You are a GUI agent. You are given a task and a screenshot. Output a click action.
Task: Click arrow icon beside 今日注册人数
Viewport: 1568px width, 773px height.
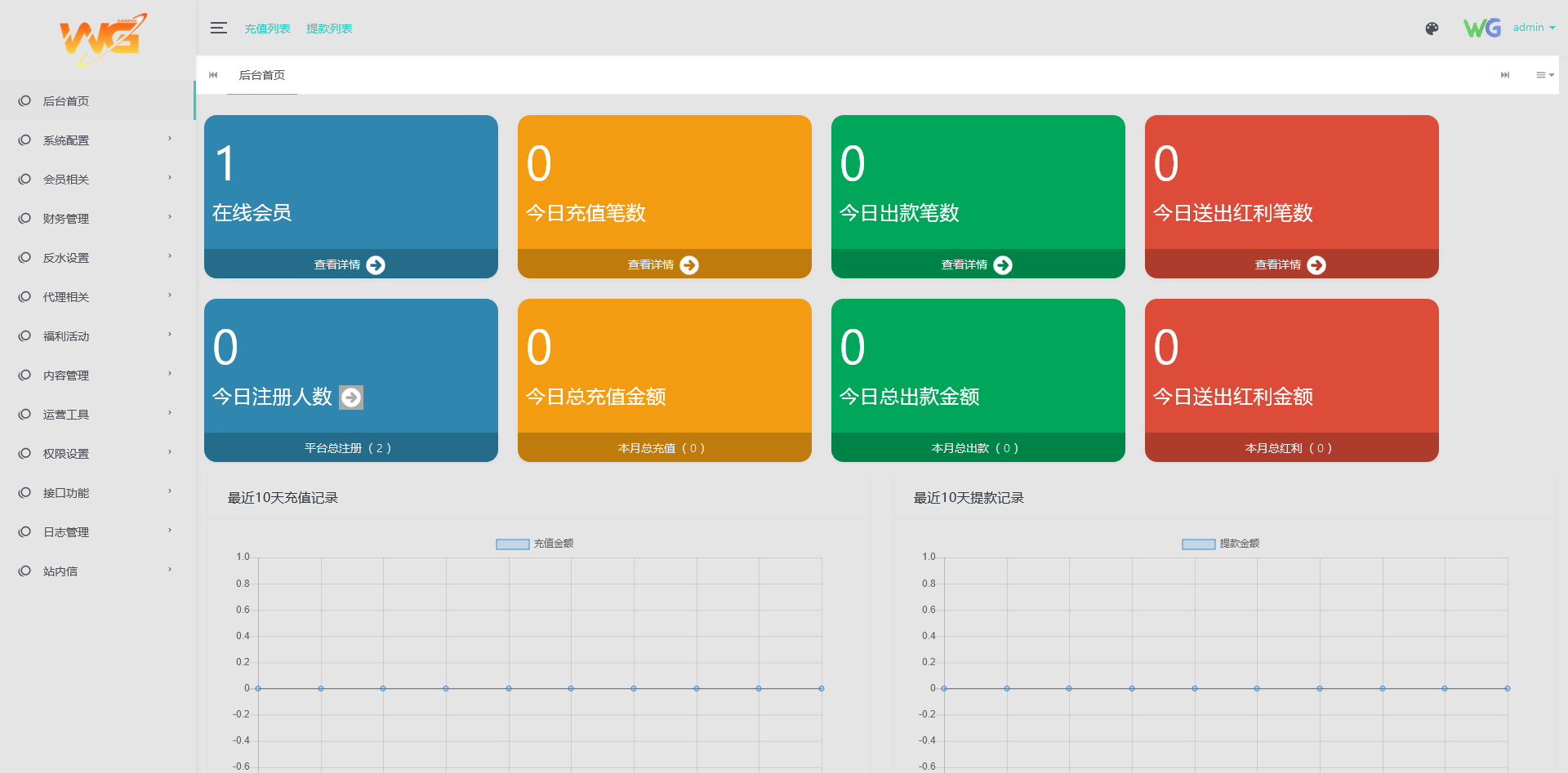(x=351, y=398)
